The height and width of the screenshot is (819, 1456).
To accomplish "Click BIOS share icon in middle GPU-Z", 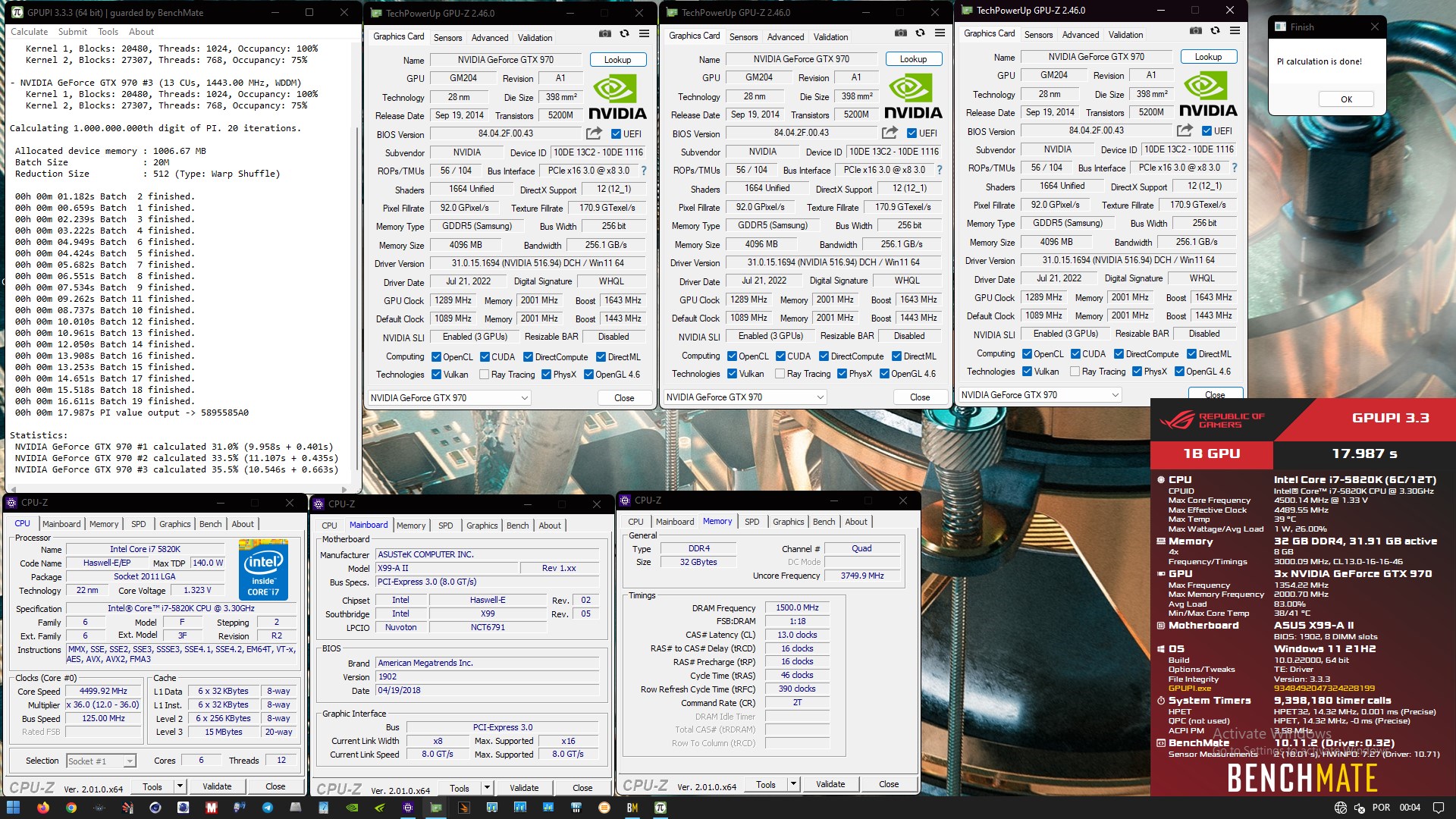I will pyautogui.click(x=890, y=133).
